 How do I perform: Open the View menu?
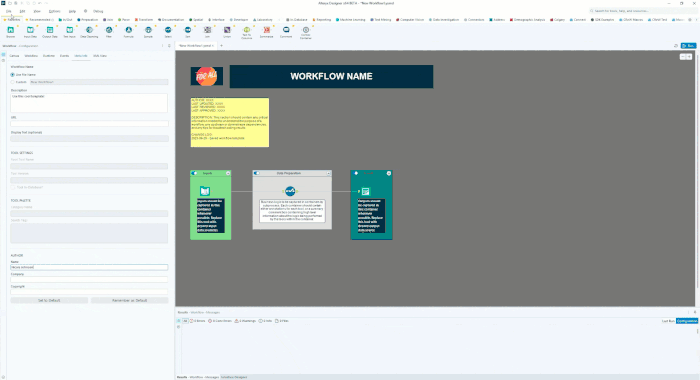point(37,11)
